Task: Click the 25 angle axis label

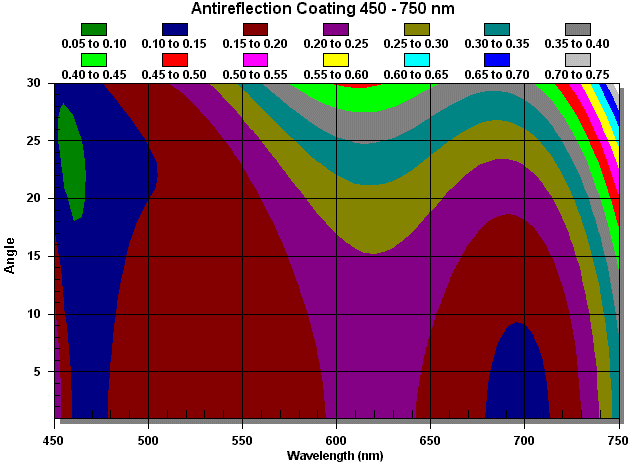Action: click(34, 141)
